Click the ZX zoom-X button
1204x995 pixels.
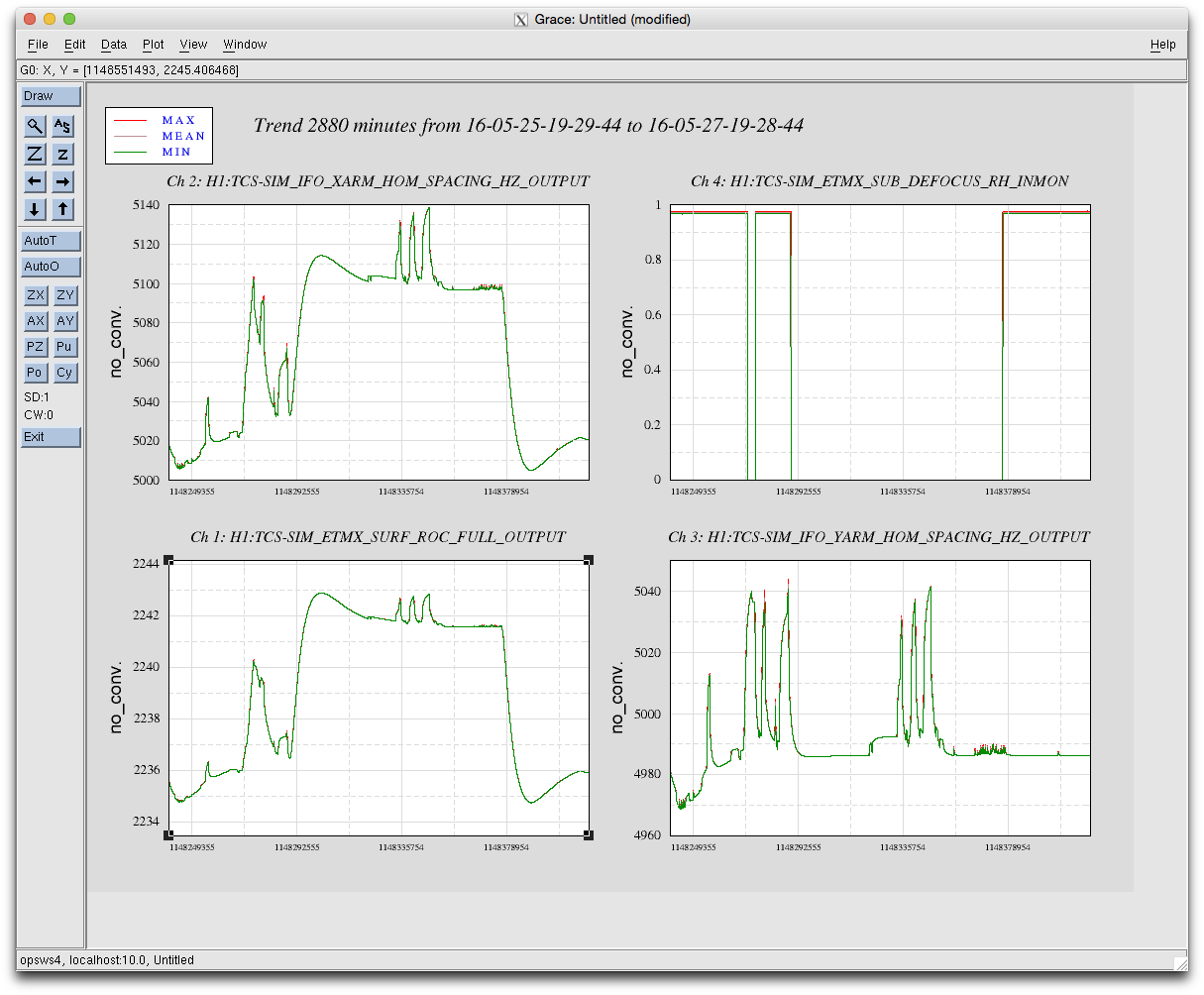coord(36,295)
